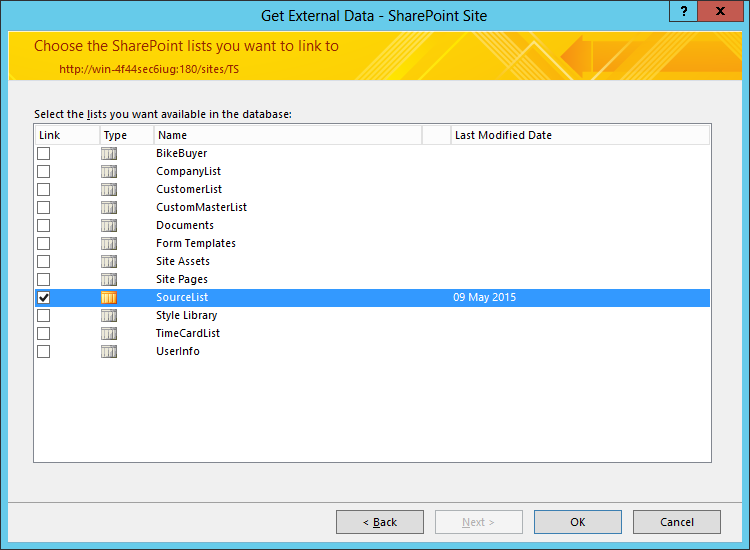Check the Documents link checkbox
The image size is (750, 550).
coord(44,226)
